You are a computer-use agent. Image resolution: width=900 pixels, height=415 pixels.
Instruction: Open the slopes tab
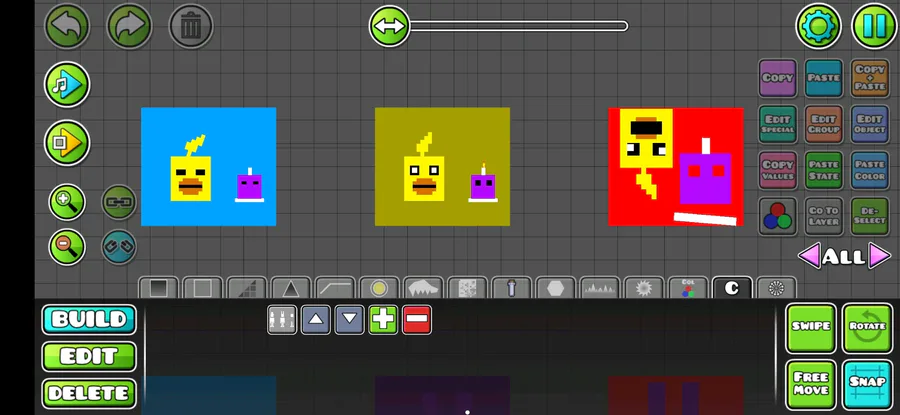(247, 288)
